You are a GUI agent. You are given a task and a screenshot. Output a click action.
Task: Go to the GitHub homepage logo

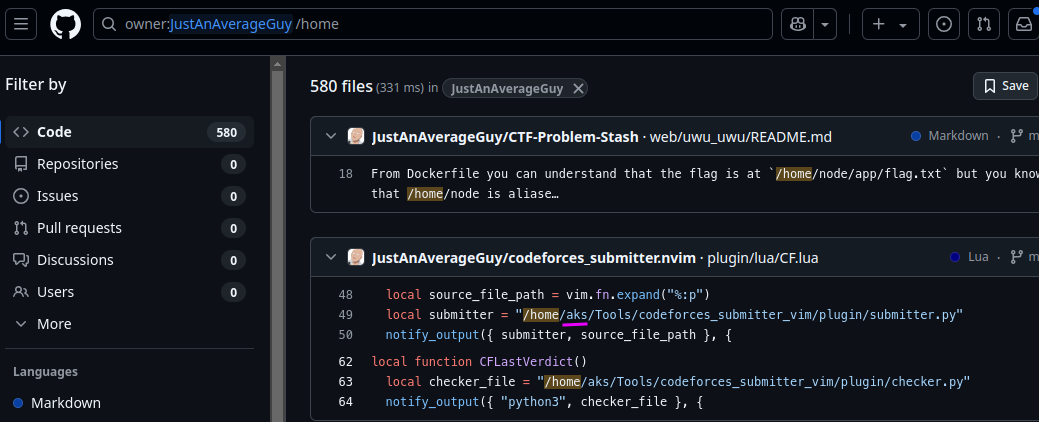pyautogui.click(x=66, y=25)
